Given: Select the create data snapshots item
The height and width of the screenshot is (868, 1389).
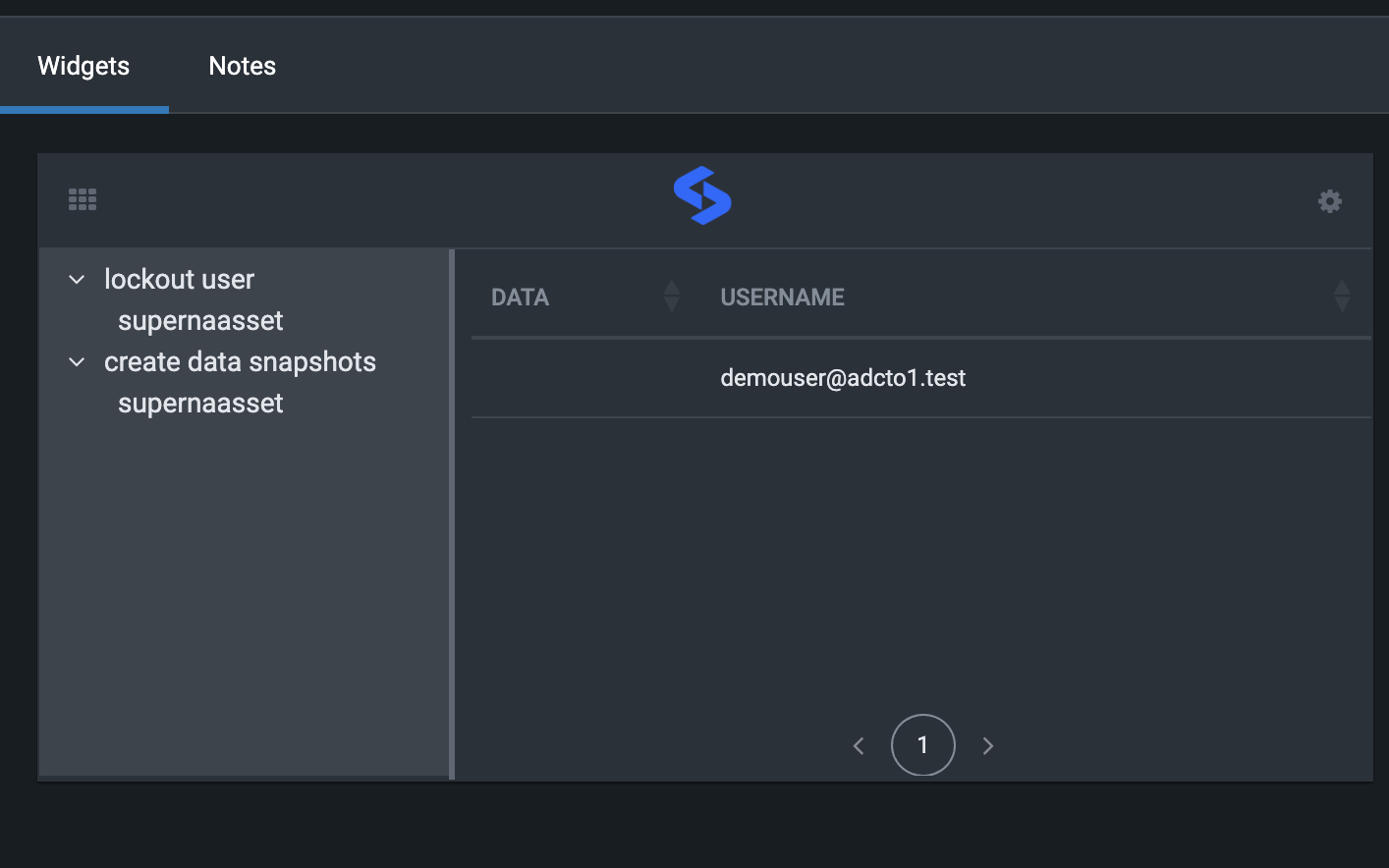Looking at the screenshot, I should [x=240, y=362].
